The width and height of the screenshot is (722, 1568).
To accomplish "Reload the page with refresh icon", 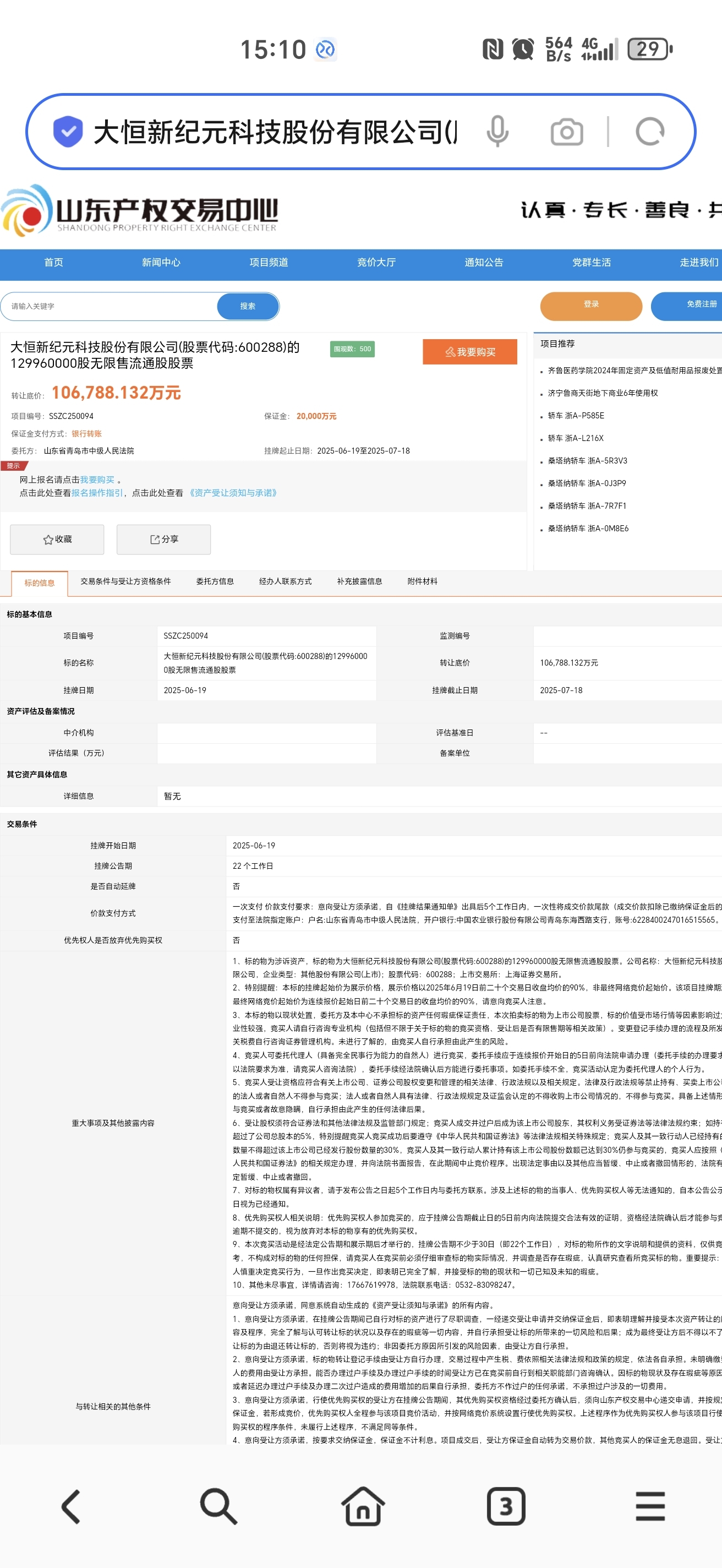I will [x=649, y=132].
